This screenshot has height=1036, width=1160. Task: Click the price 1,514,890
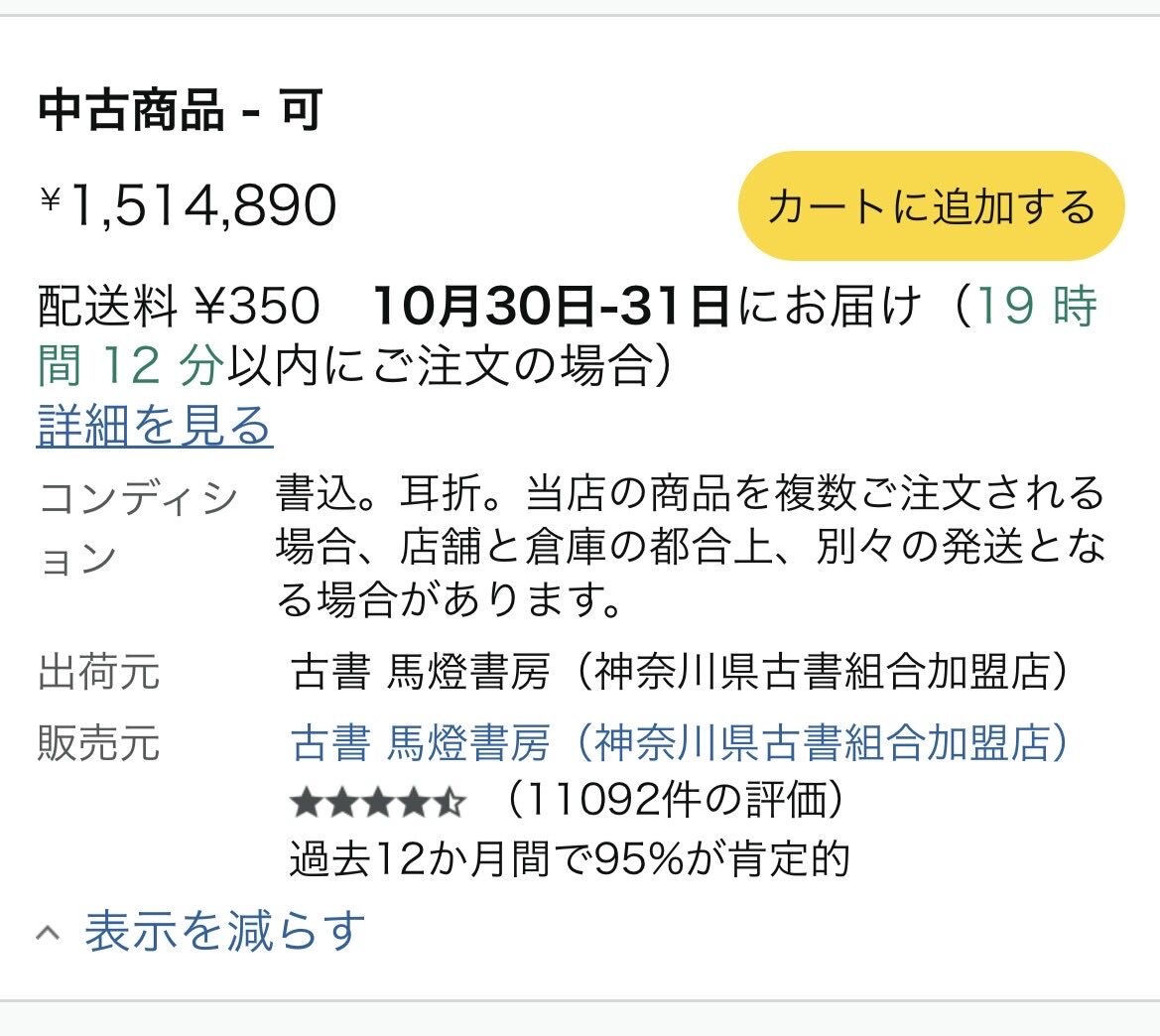tap(202, 206)
